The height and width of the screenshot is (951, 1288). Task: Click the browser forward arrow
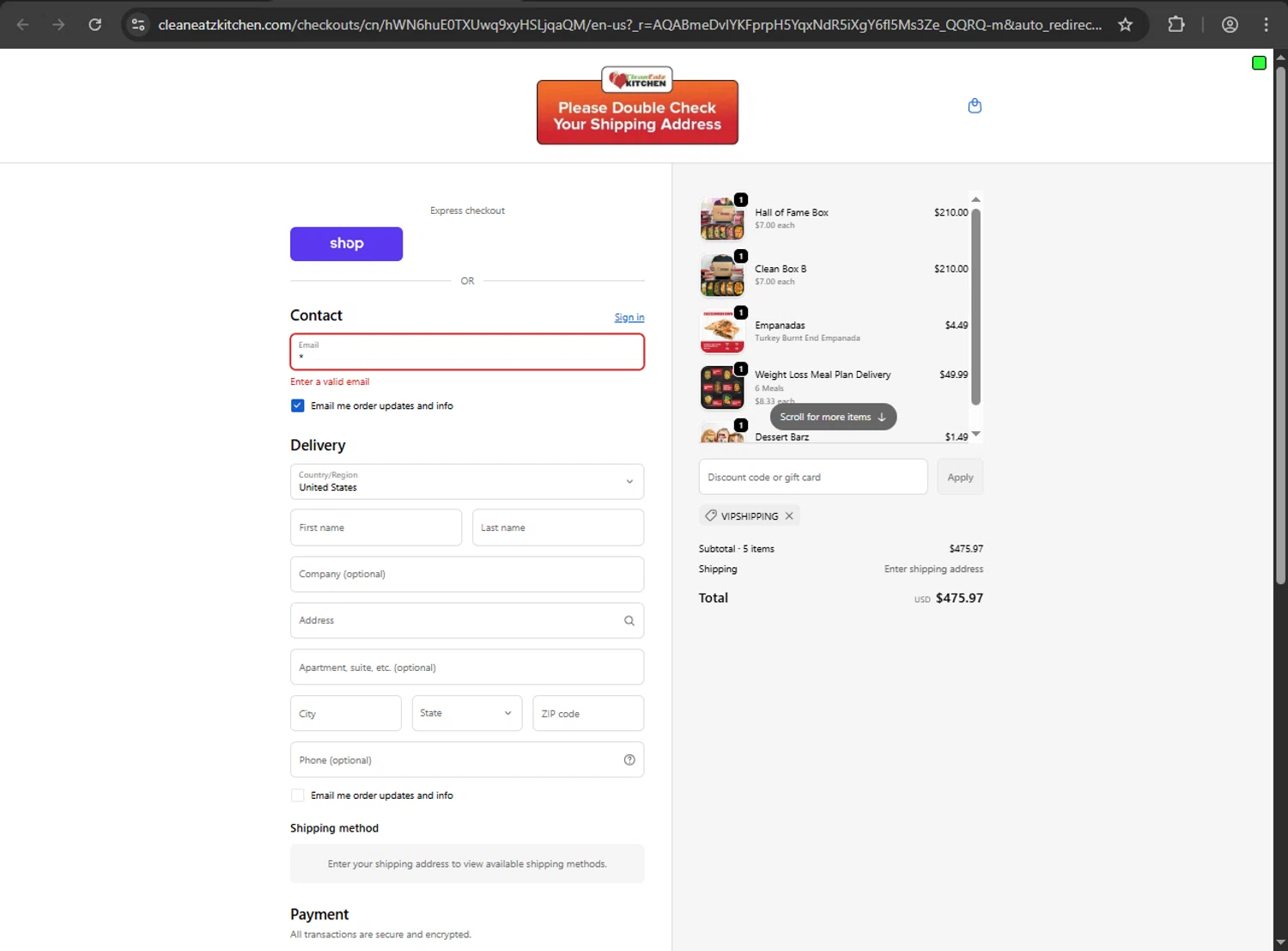tap(58, 24)
